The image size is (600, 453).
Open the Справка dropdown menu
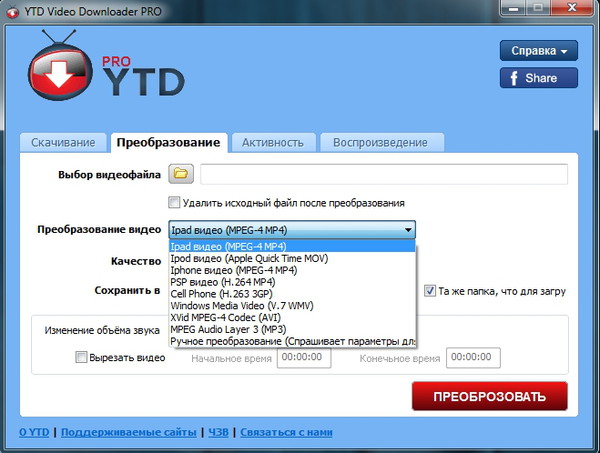(539, 50)
